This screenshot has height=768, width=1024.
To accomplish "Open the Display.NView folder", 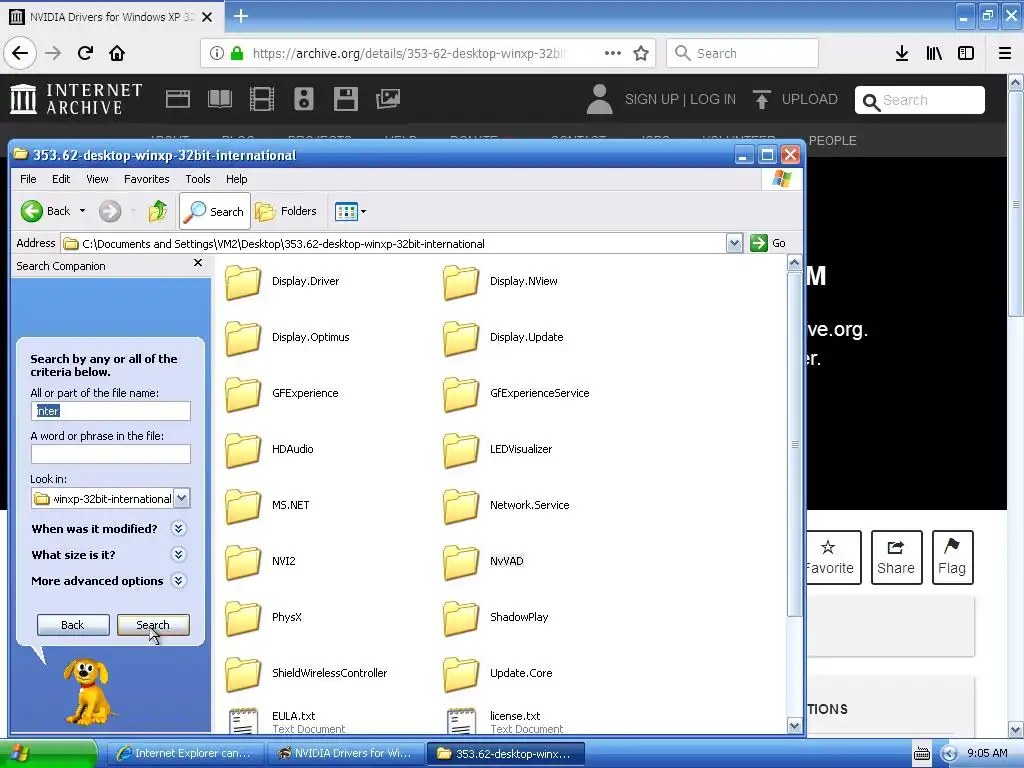I will (x=500, y=281).
